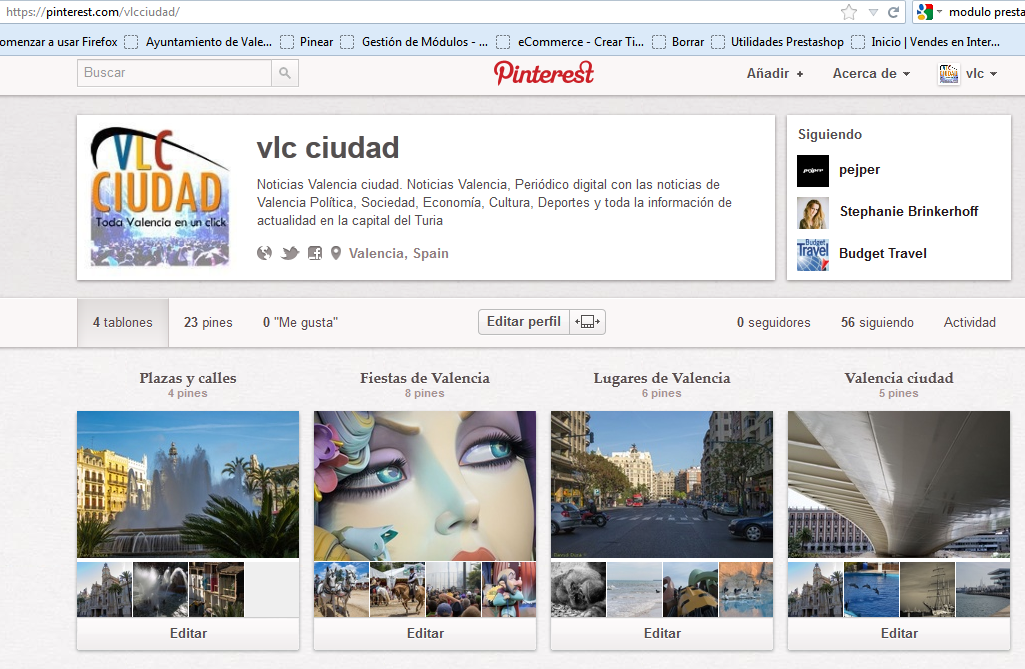1025x669 pixels.
Task: Open the Gestión de Módulos bookmark
Action: point(415,42)
